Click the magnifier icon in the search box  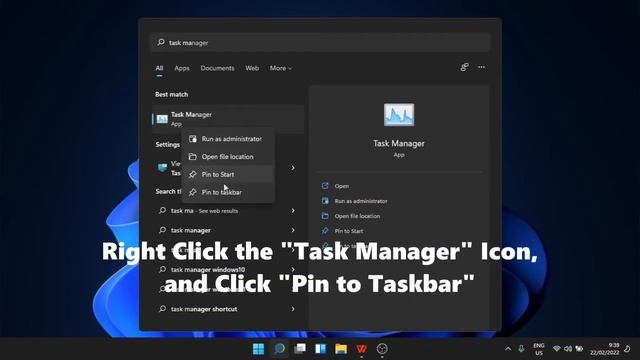161,42
